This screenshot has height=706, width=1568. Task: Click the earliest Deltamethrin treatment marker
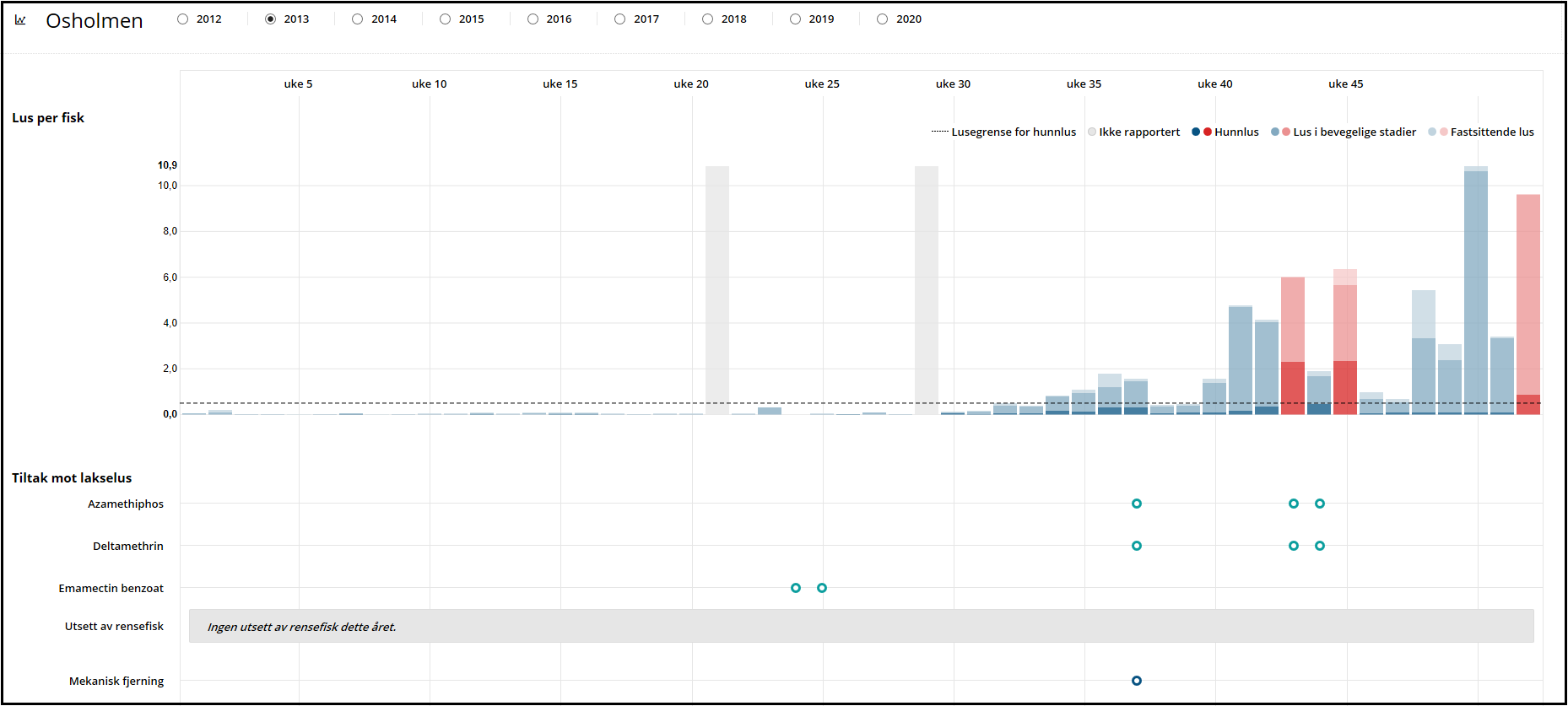(1137, 546)
